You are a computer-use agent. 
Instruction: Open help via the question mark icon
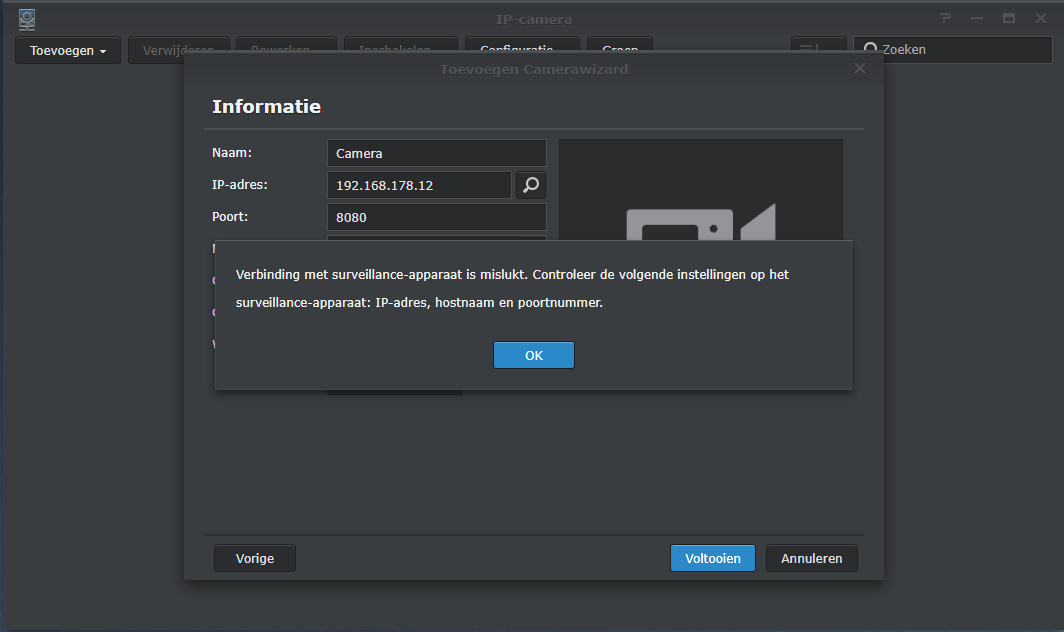coord(945,18)
